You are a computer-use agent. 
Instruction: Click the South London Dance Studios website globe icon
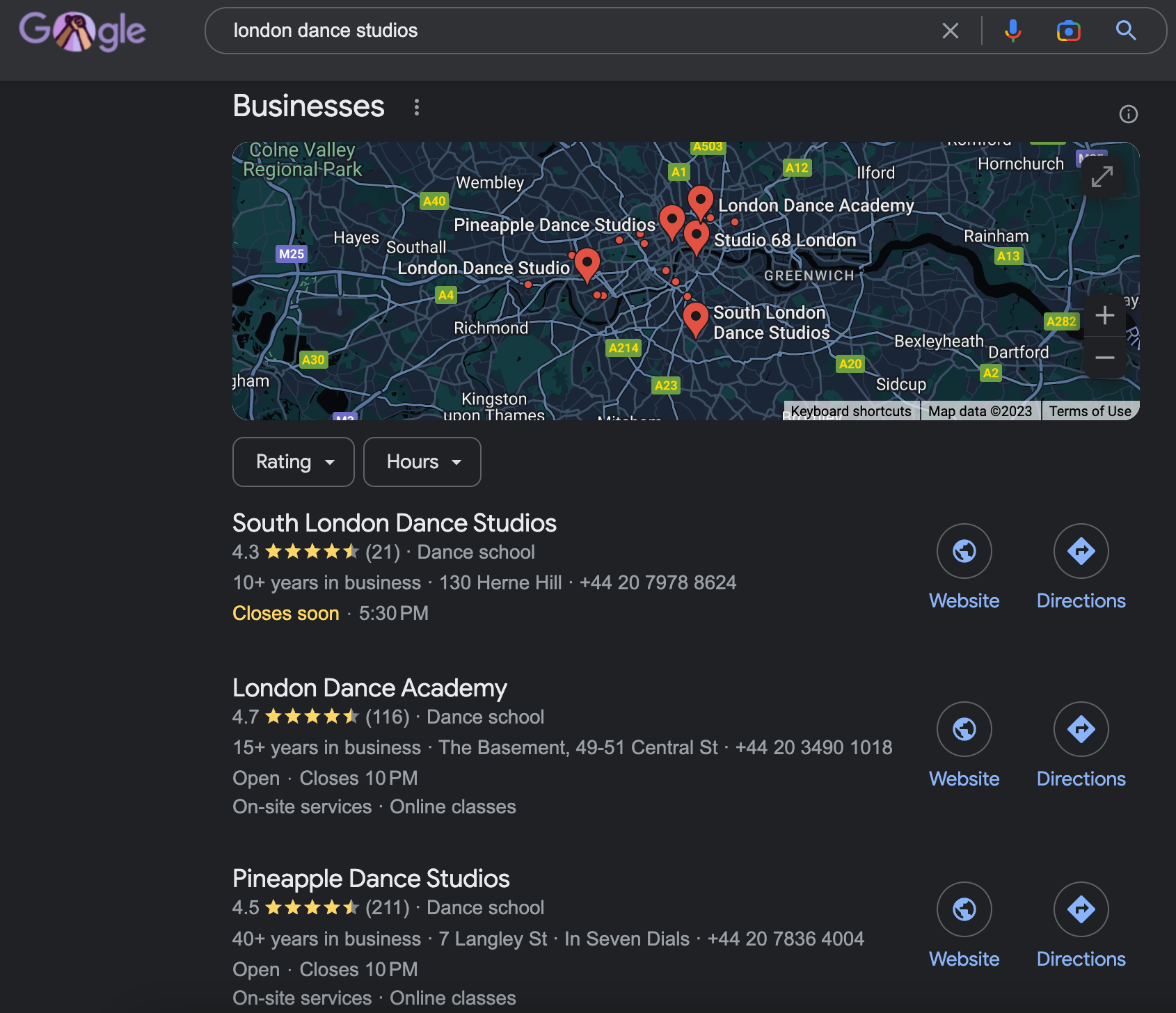point(964,551)
